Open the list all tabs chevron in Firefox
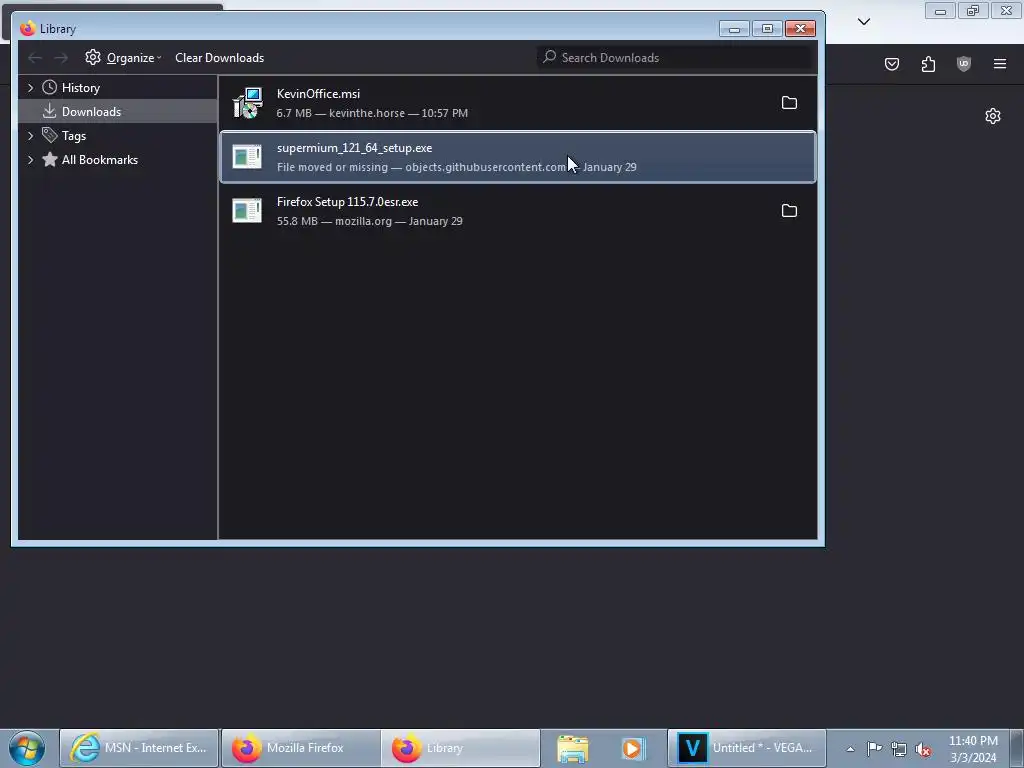The height and width of the screenshot is (768, 1024). [x=863, y=22]
